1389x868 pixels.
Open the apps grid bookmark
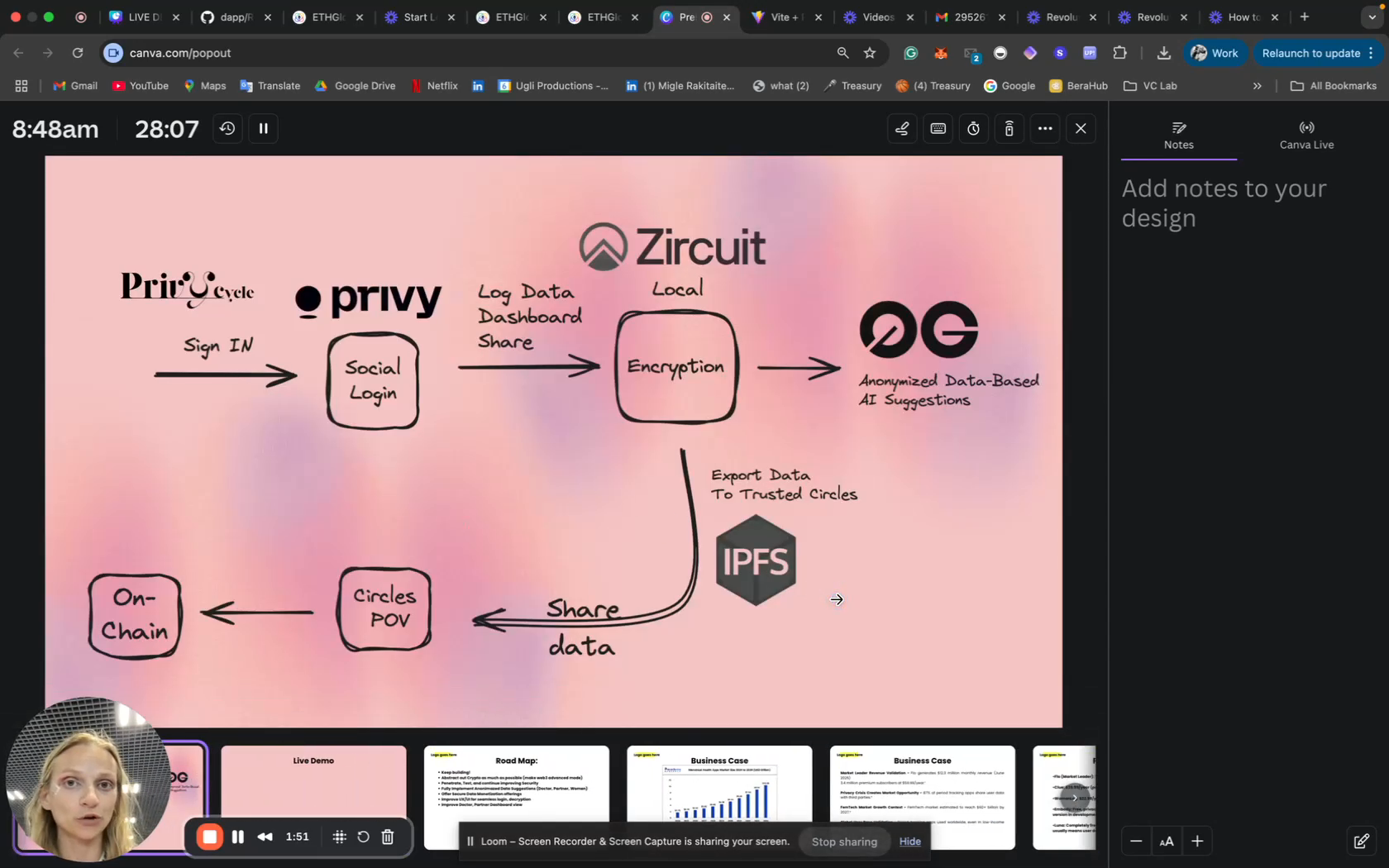(x=21, y=86)
